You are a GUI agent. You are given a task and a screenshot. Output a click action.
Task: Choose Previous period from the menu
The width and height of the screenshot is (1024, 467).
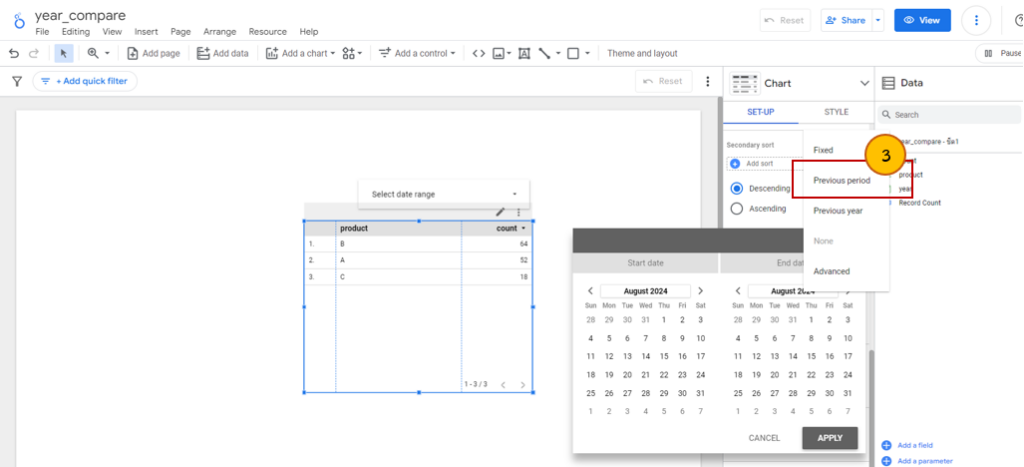pos(841,181)
